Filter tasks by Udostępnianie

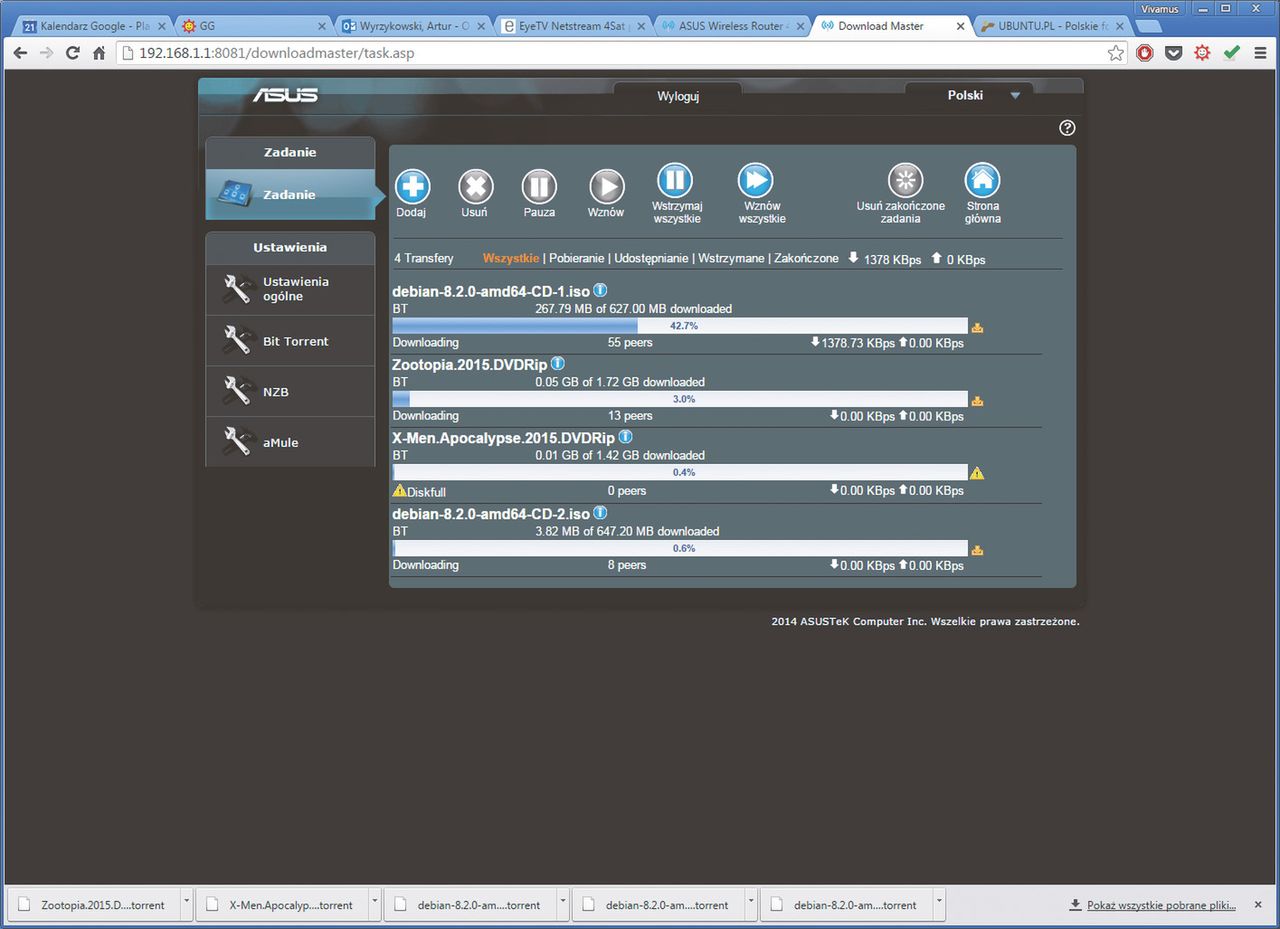coord(651,258)
